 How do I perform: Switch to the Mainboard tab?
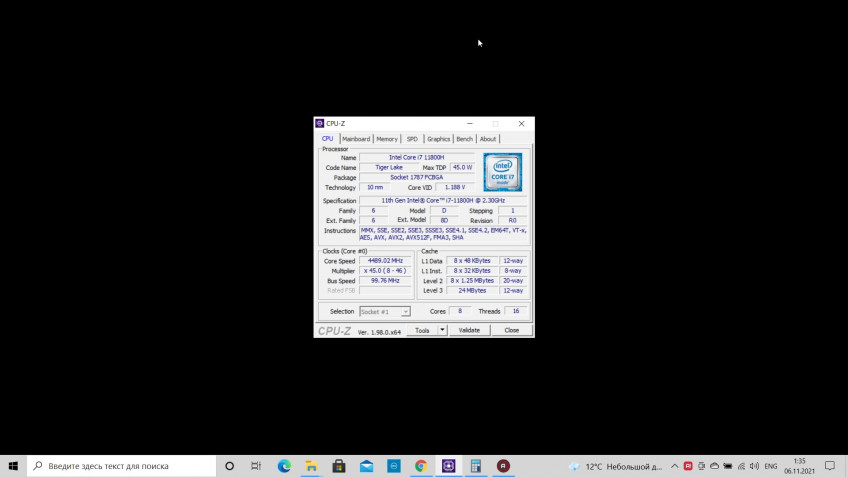point(356,139)
